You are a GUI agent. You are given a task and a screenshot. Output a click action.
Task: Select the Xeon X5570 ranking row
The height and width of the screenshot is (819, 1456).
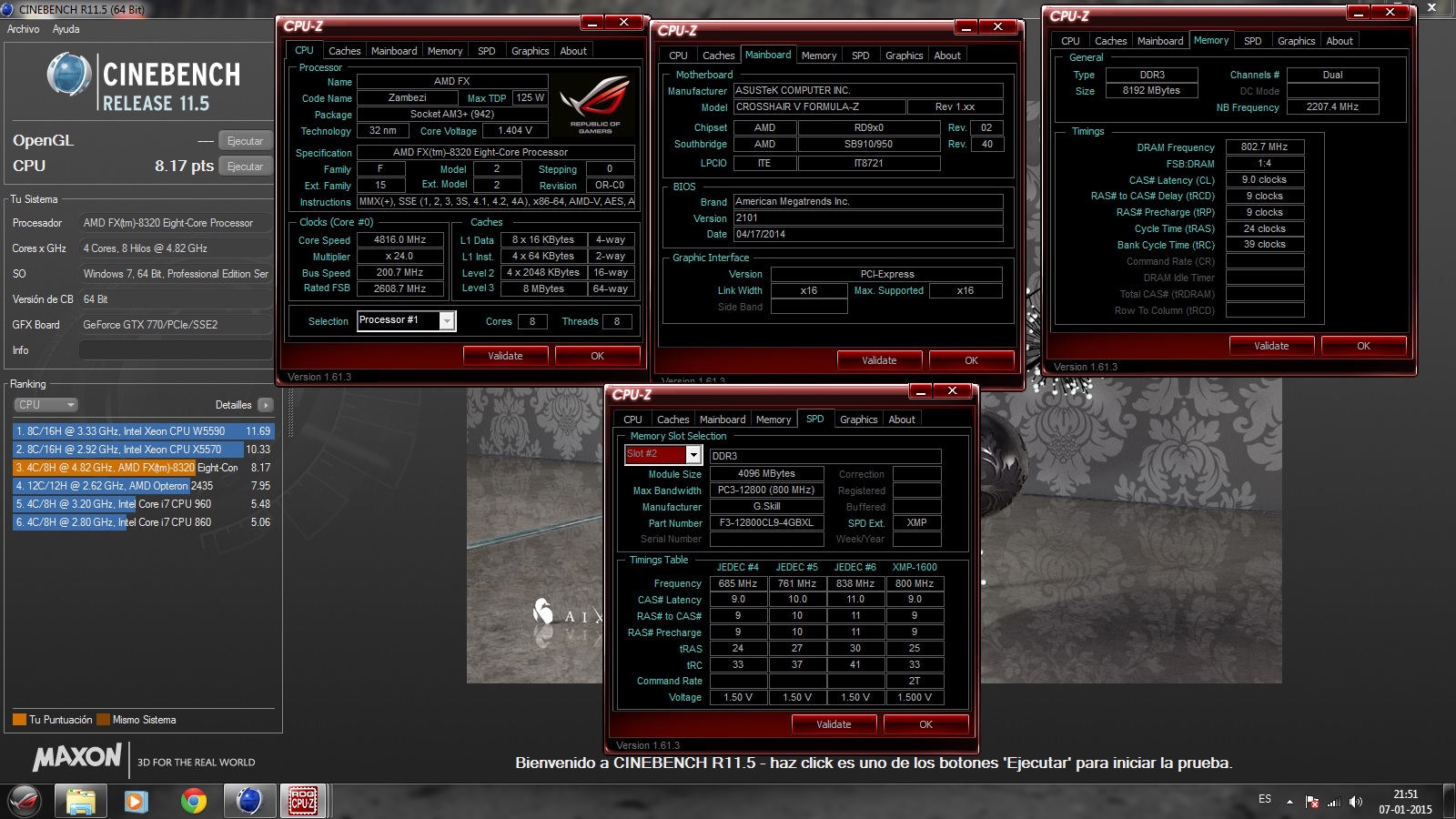tap(143, 450)
